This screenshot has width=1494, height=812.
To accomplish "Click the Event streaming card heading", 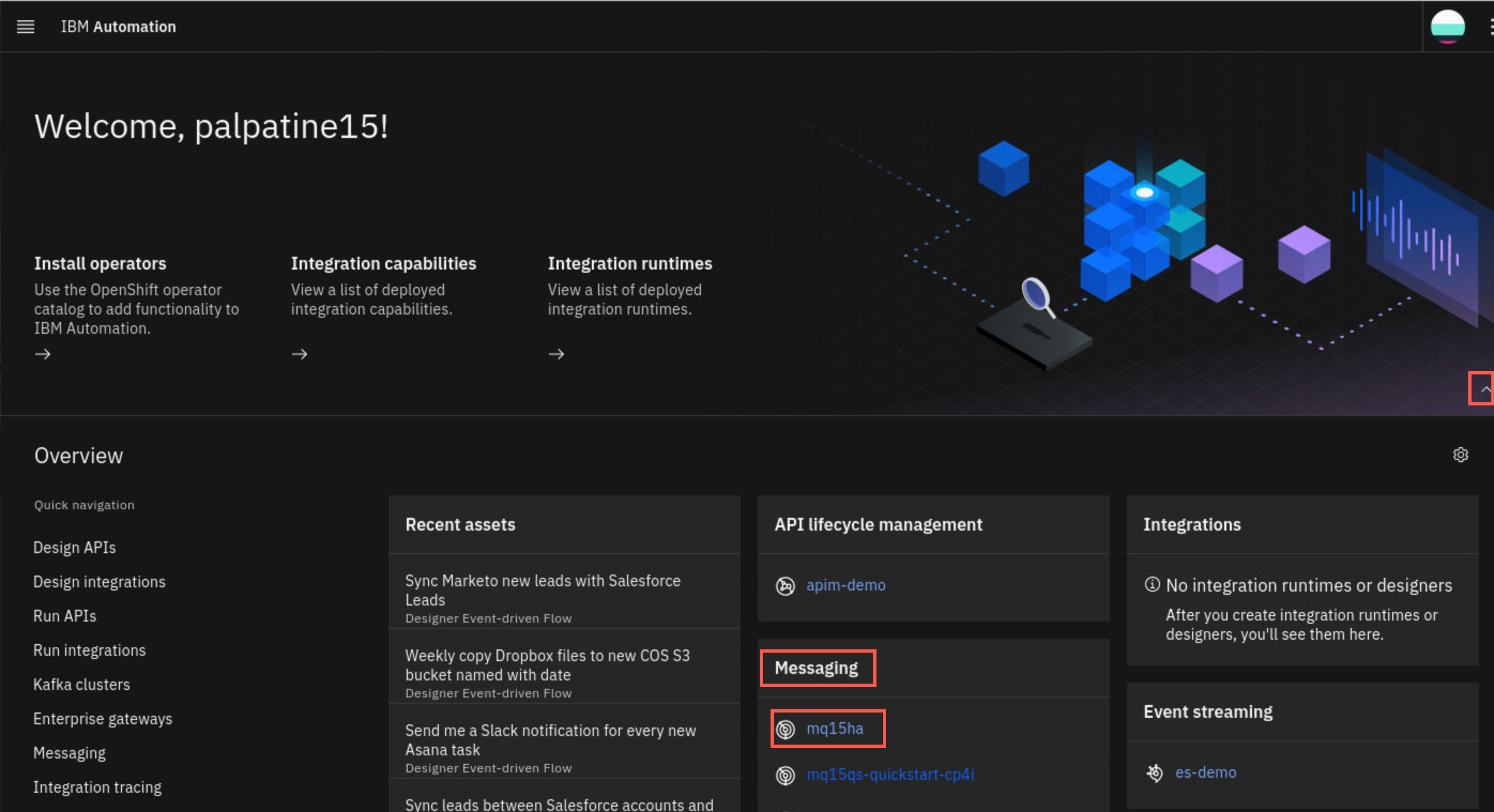I will point(1208,712).
